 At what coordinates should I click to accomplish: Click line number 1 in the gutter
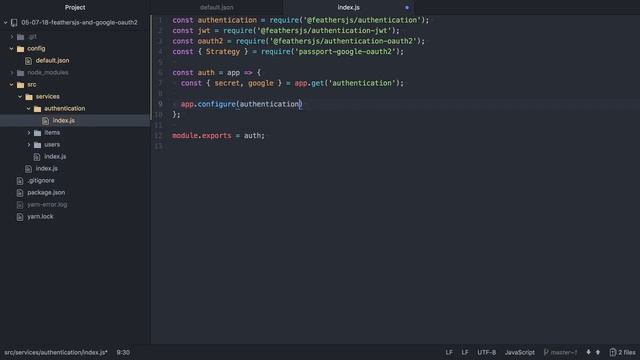160,20
